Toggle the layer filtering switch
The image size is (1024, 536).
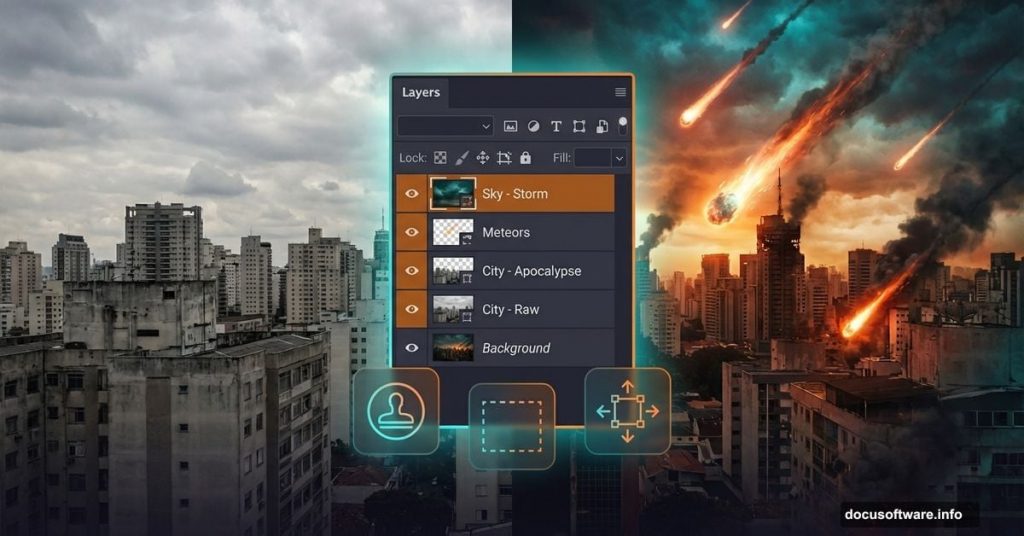pos(622,126)
